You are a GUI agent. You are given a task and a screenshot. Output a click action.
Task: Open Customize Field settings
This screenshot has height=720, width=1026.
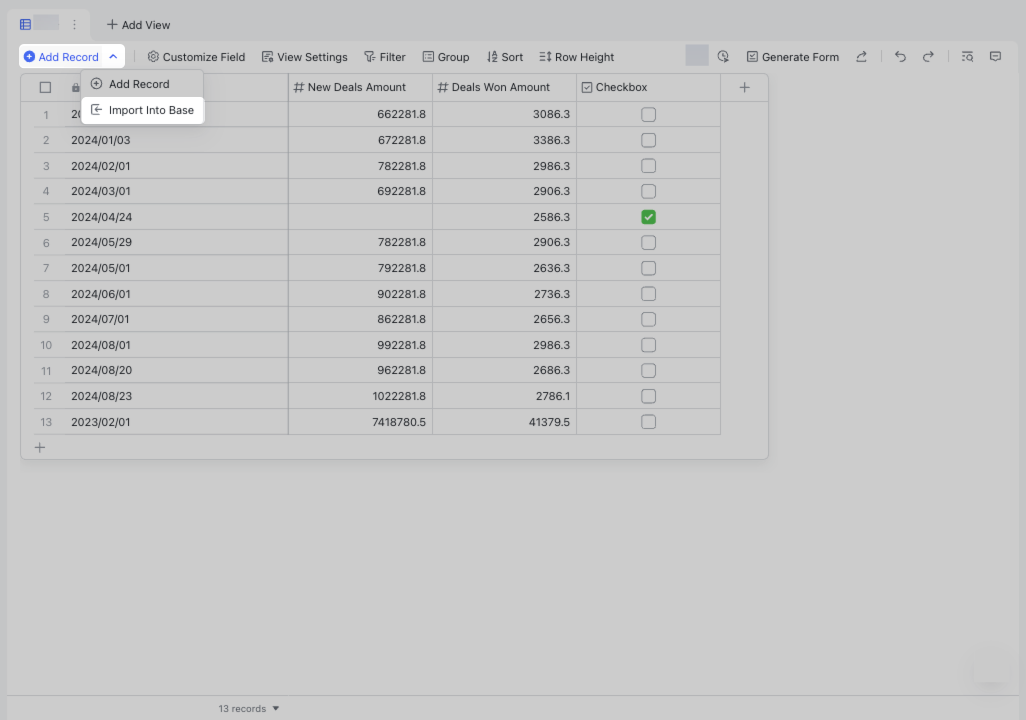(196, 57)
